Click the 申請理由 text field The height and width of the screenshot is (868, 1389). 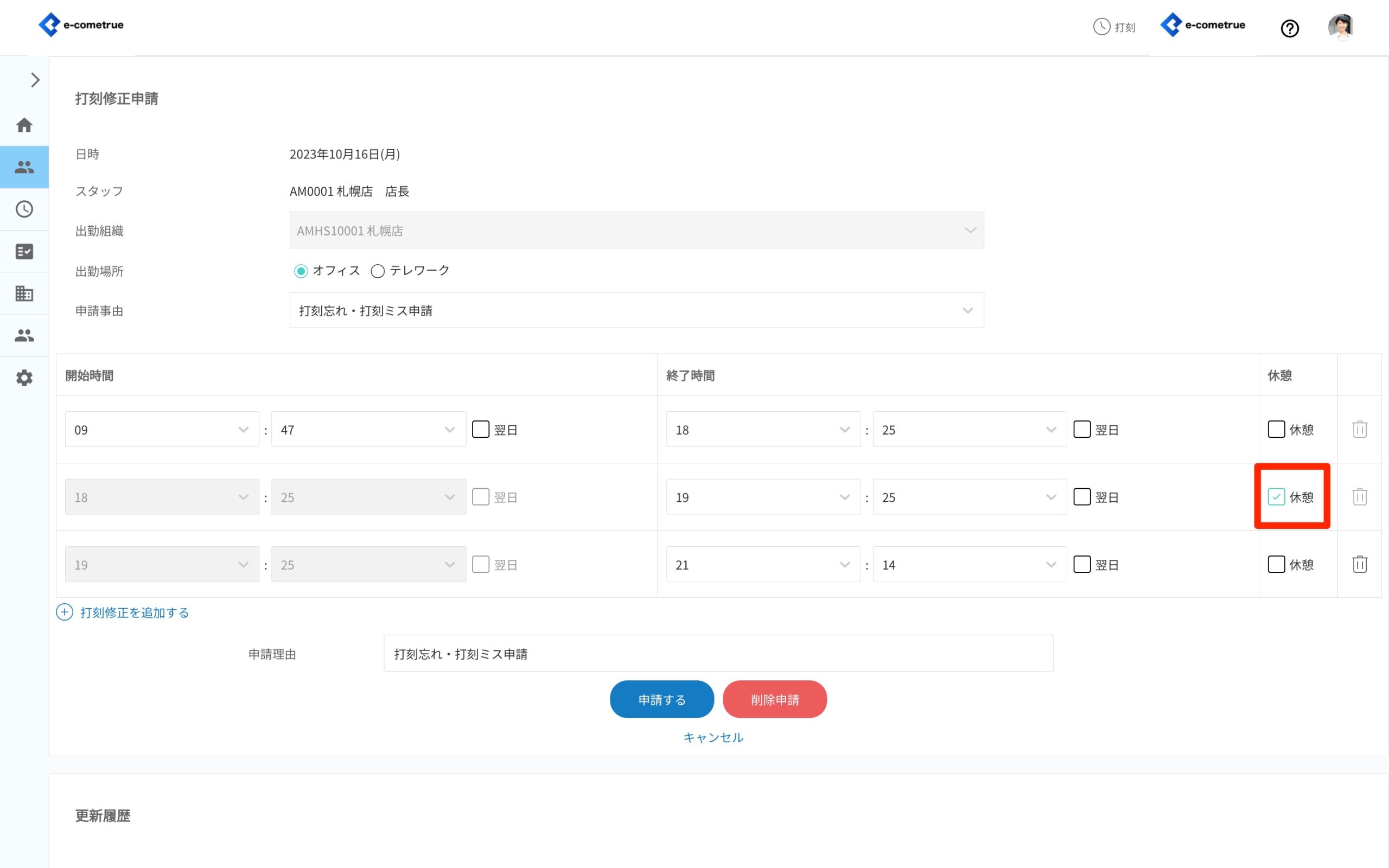[717, 653]
